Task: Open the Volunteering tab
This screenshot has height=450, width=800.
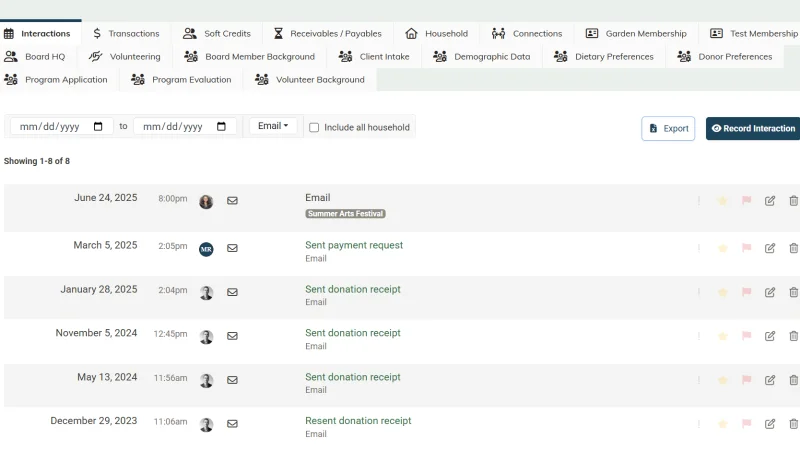Action: tap(124, 57)
